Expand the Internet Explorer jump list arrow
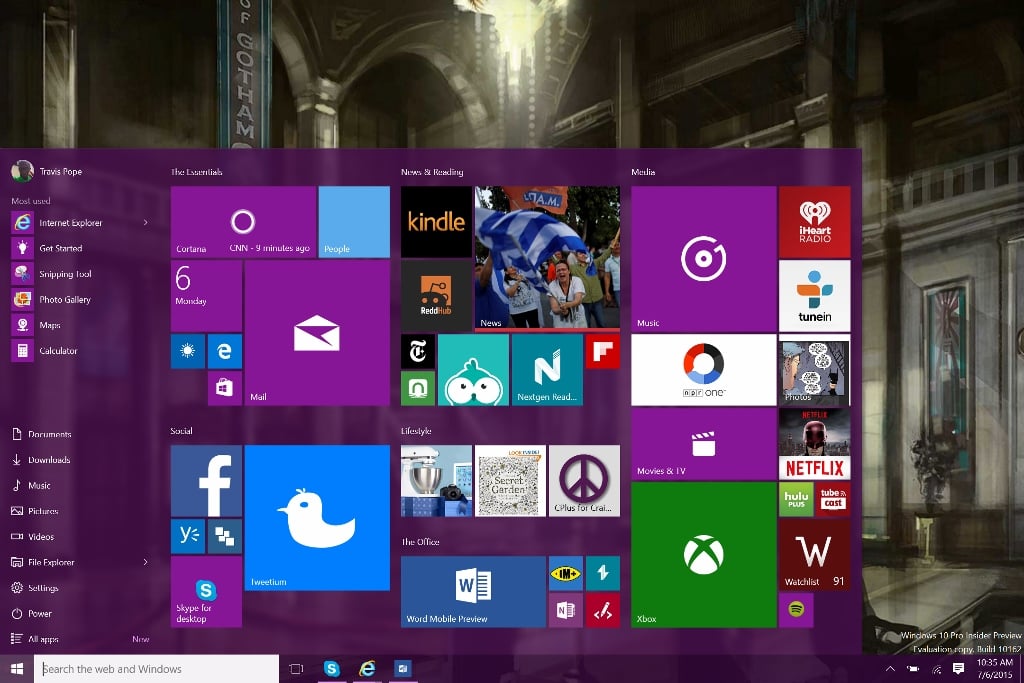This screenshot has width=1024, height=683. 146,223
